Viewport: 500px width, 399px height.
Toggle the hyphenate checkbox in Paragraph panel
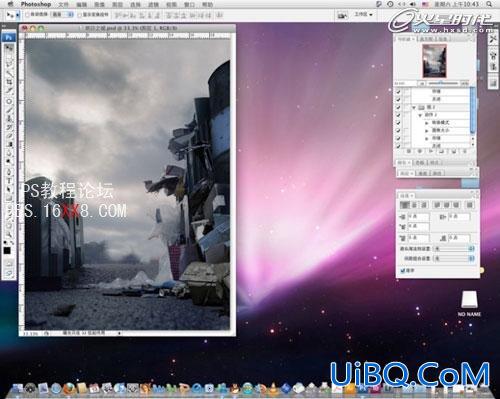403,270
